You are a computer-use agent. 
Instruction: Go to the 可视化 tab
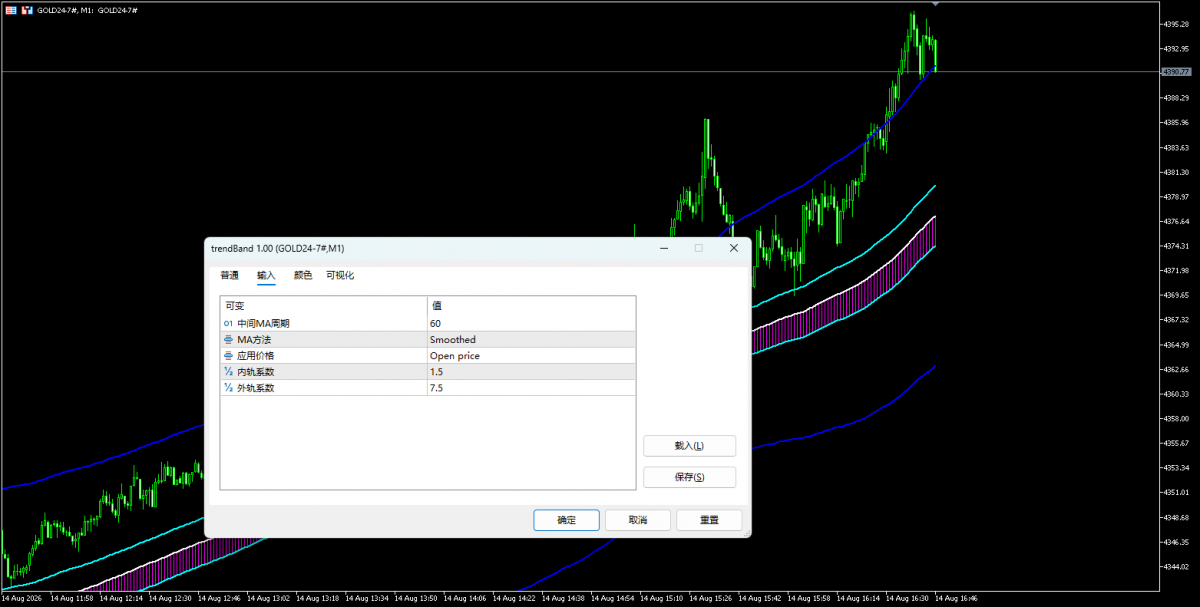pyautogui.click(x=340, y=275)
